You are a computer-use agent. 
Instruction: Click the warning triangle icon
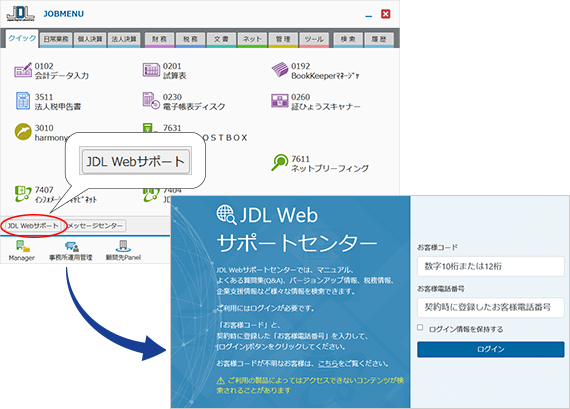click(220, 381)
